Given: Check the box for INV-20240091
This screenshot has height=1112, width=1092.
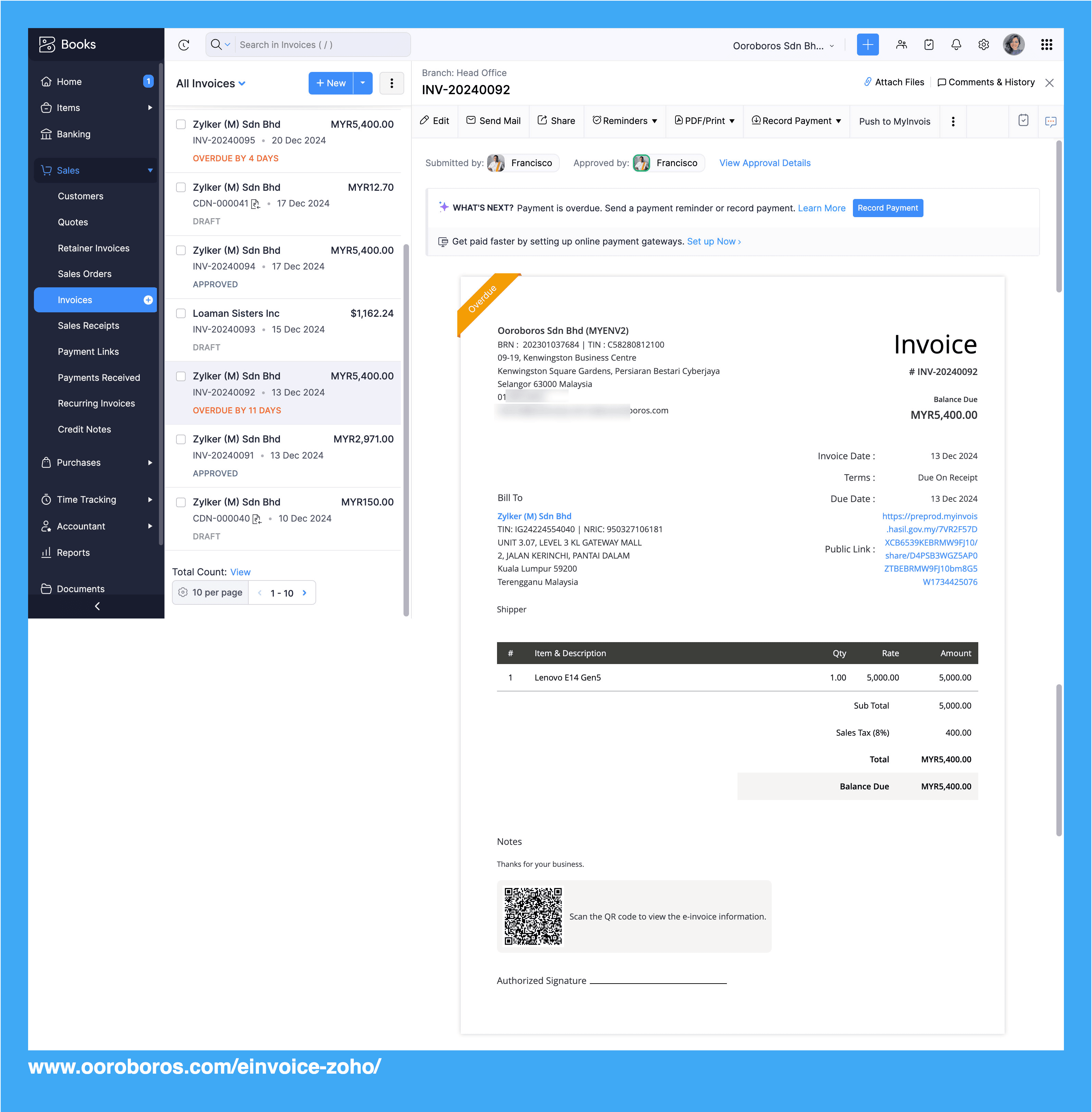Looking at the screenshot, I should tap(181, 439).
